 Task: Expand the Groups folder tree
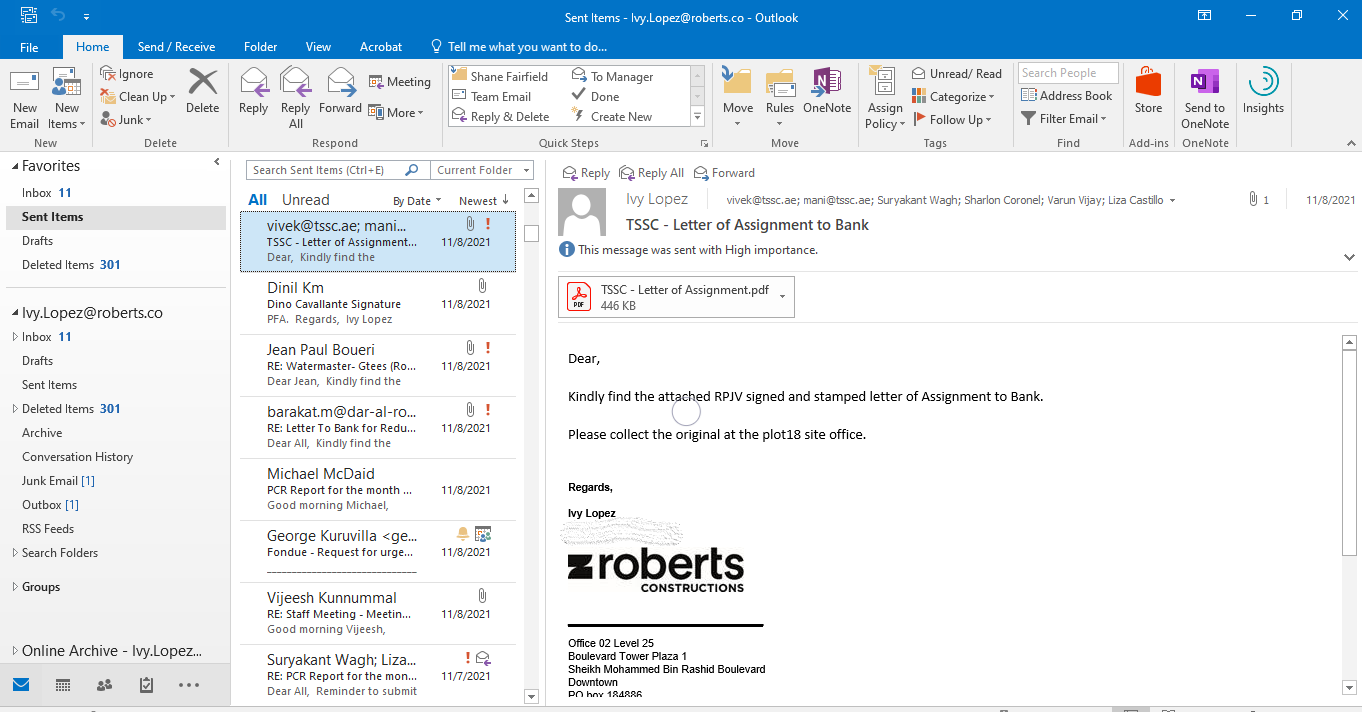[x=15, y=587]
